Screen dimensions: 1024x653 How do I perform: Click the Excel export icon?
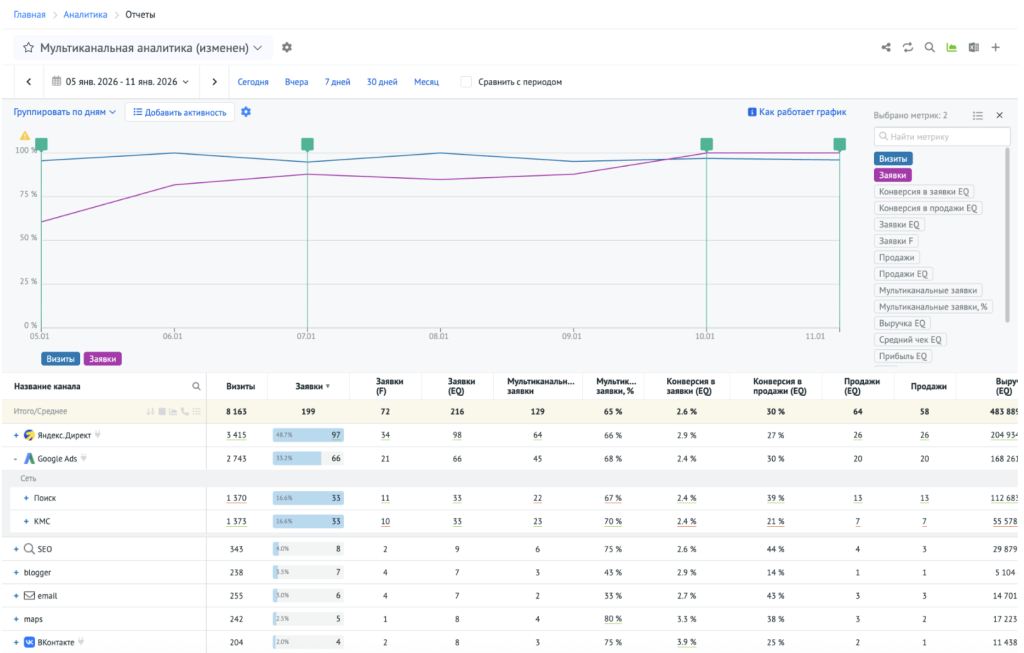(x=974, y=48)
